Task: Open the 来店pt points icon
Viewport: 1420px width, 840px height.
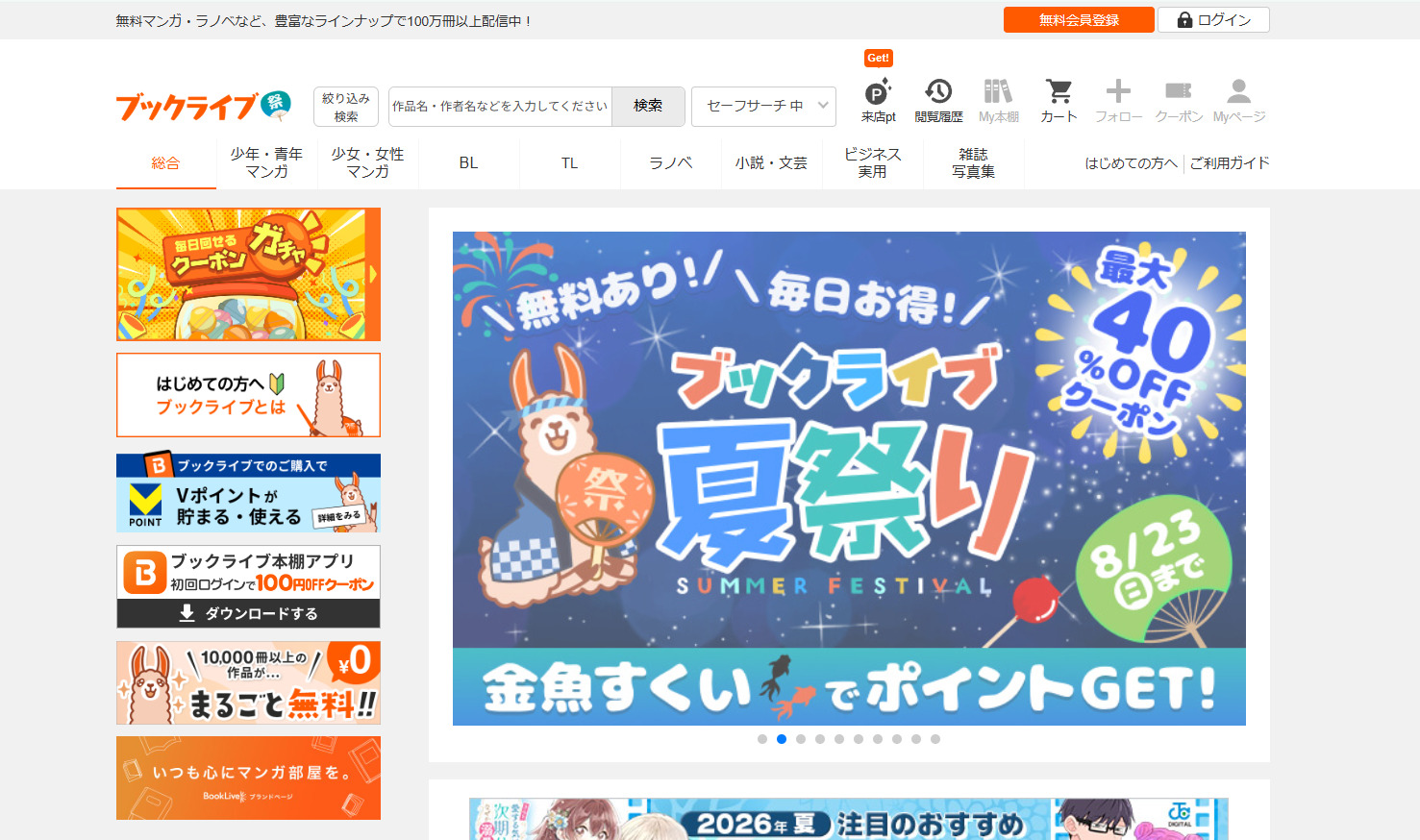Action: click(x=878, y=101)
